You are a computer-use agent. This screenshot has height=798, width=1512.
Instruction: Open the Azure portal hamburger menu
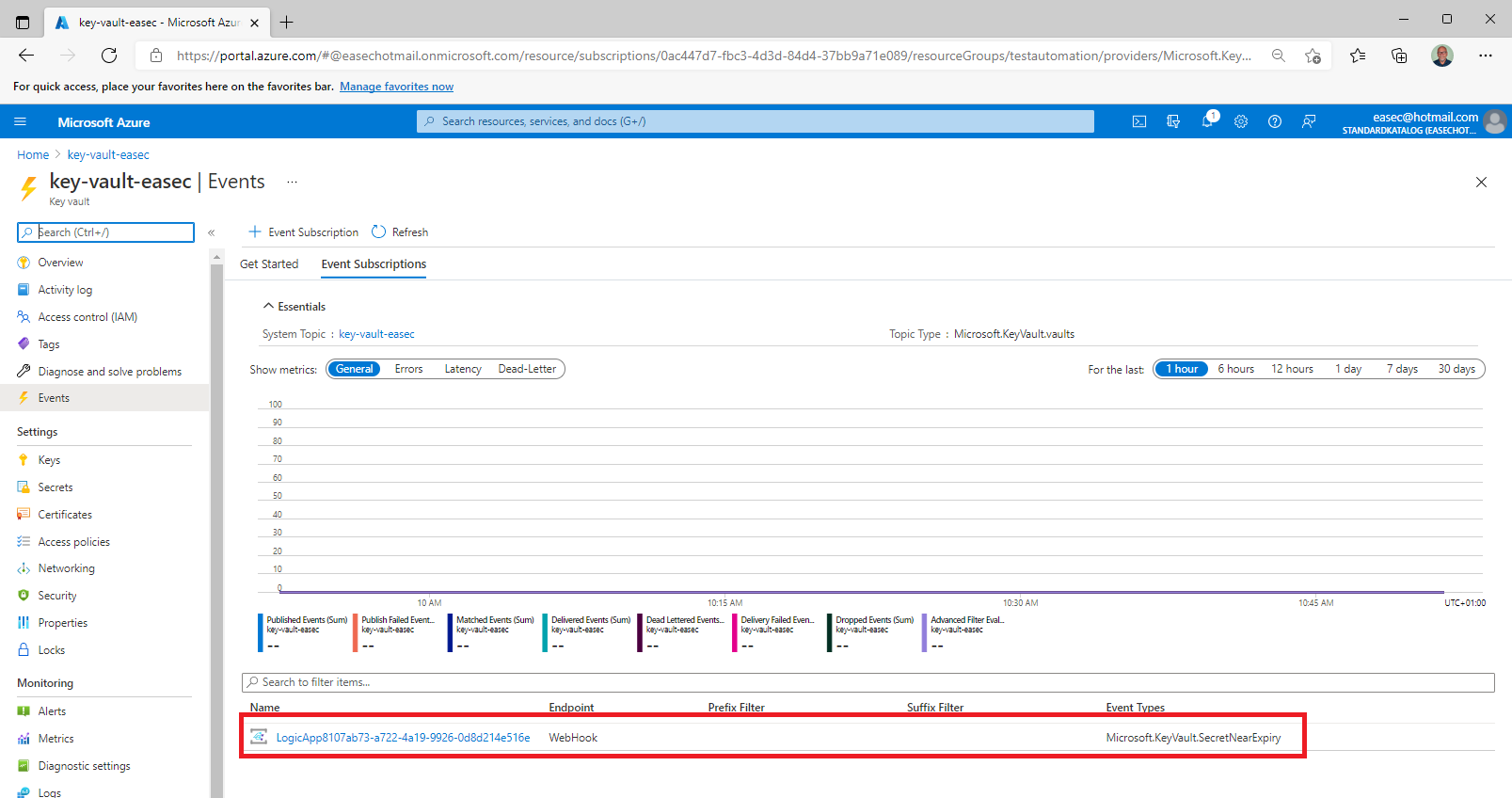[x=20, y=122]
